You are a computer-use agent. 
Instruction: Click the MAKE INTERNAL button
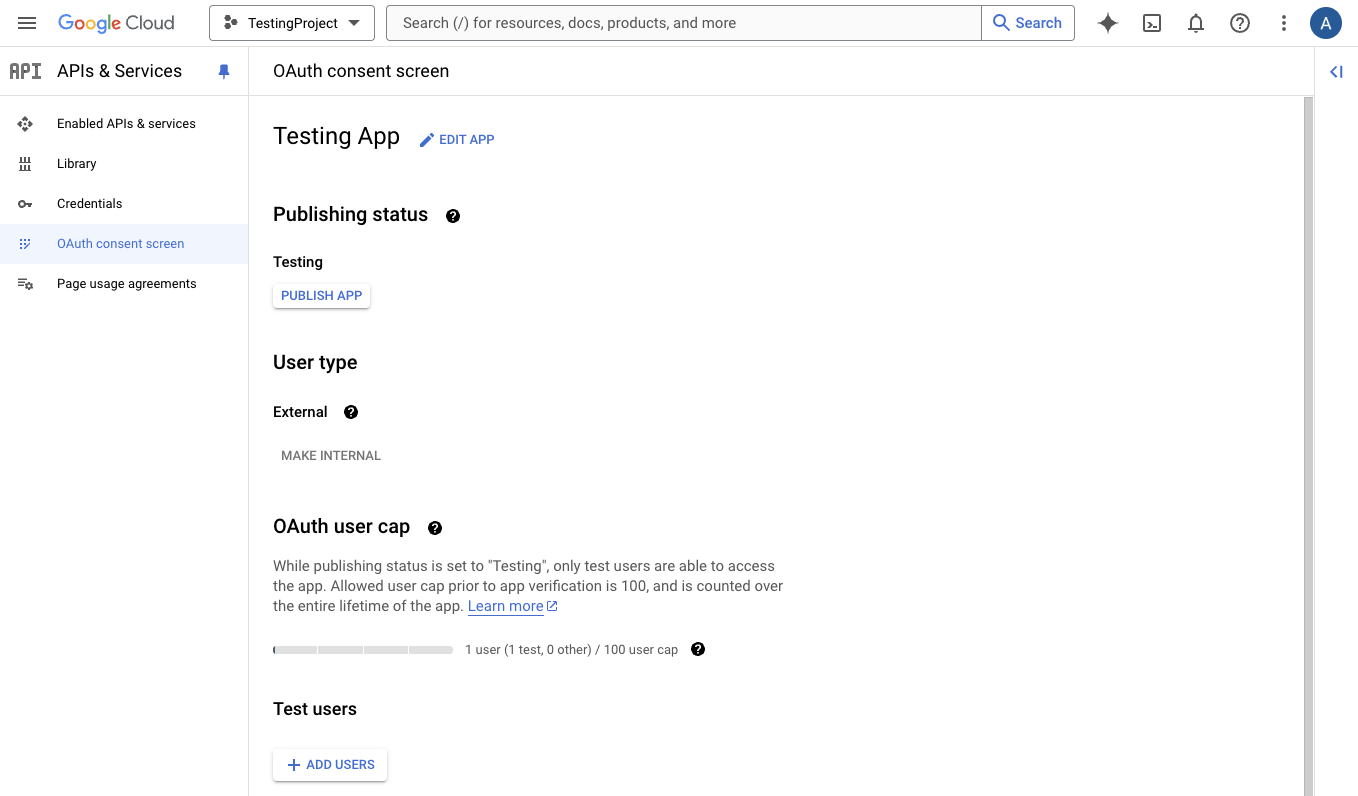331,456
